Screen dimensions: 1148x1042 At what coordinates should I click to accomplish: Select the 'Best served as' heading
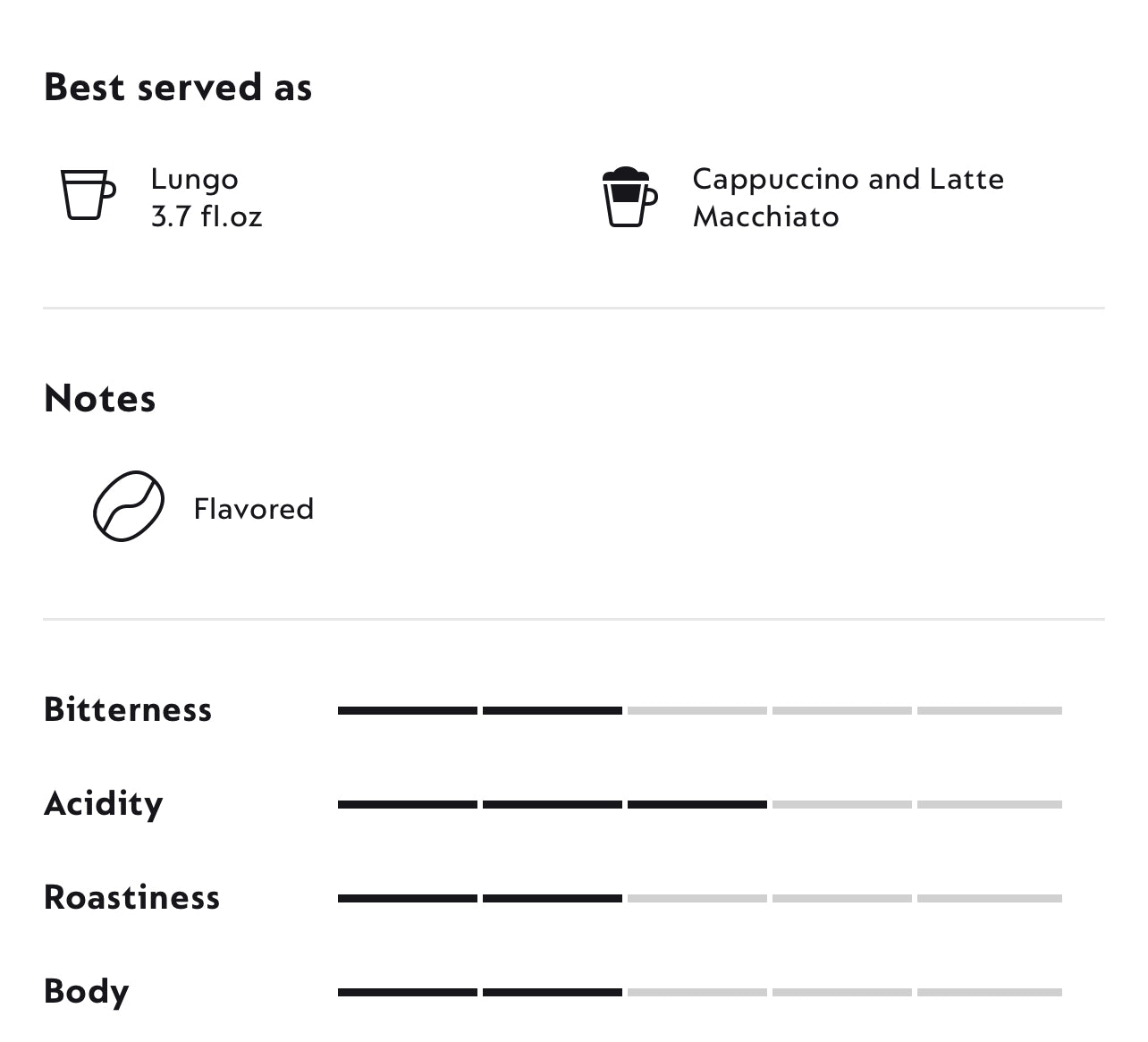pyautogui.click(x=178, y=88)
